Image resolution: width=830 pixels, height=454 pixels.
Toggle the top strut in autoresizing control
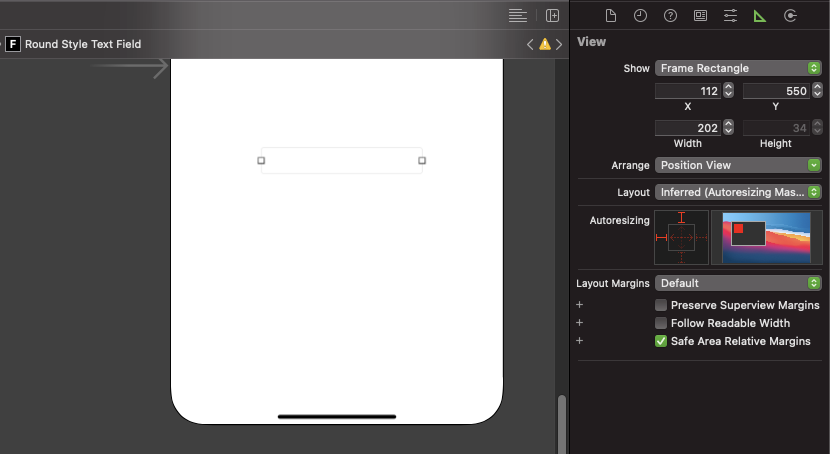(x=681, y=217)
